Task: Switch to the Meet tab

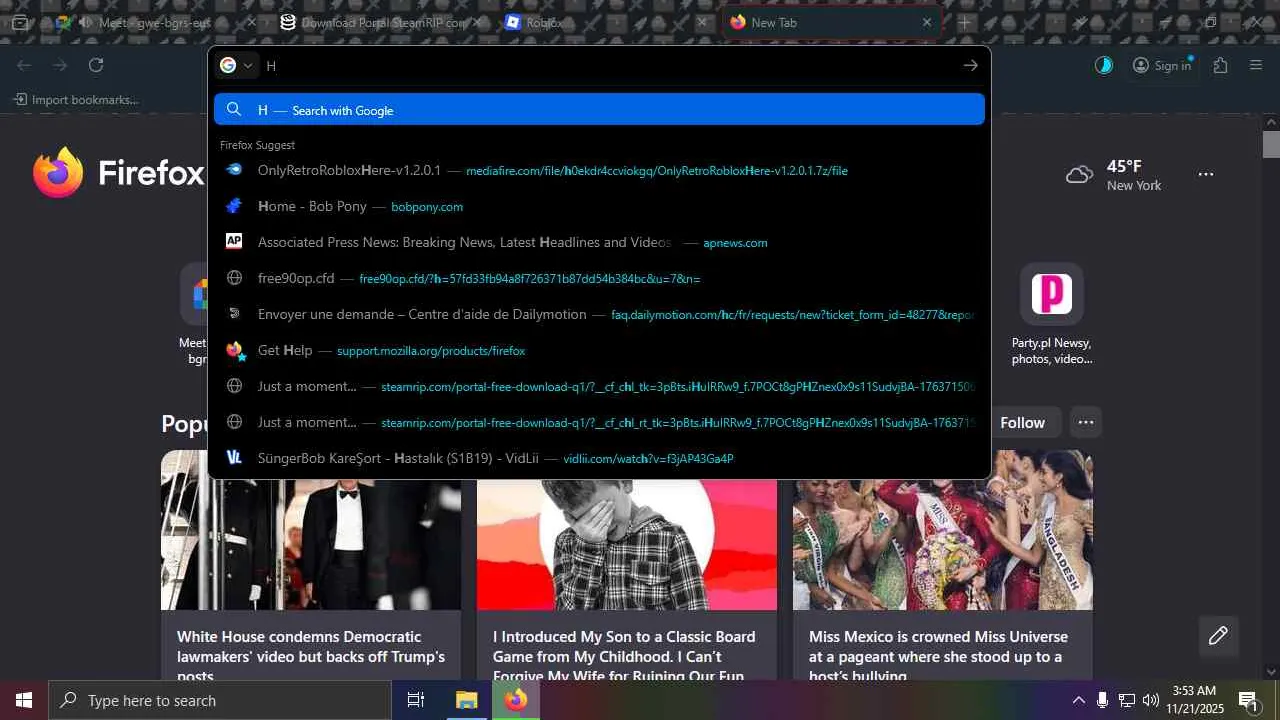Action: 156,22
